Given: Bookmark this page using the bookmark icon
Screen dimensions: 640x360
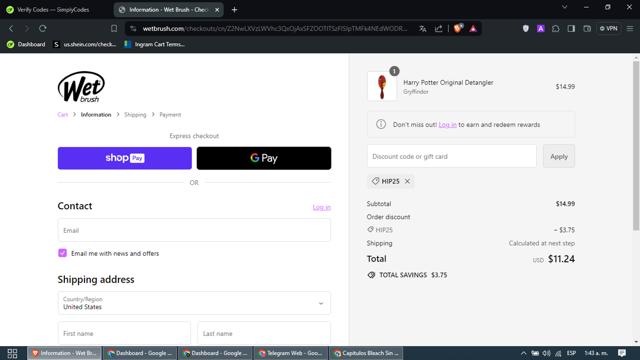Looking at the screenshot, I should click(x=114, y=29).
